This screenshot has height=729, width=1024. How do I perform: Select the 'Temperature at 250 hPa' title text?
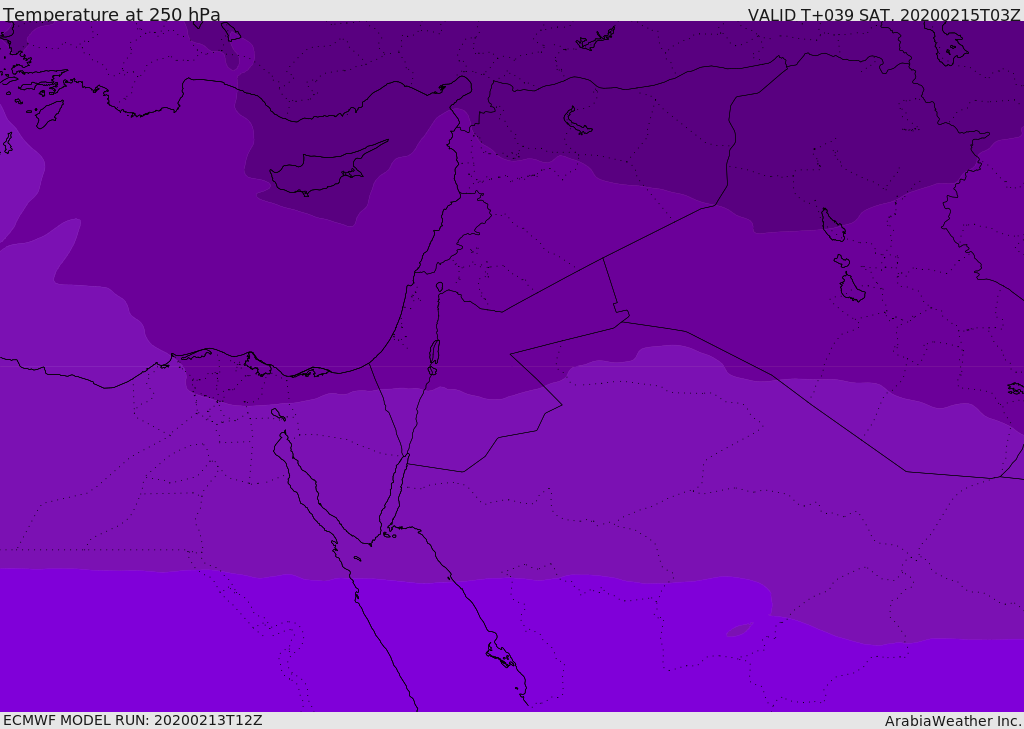click(112, 14)
